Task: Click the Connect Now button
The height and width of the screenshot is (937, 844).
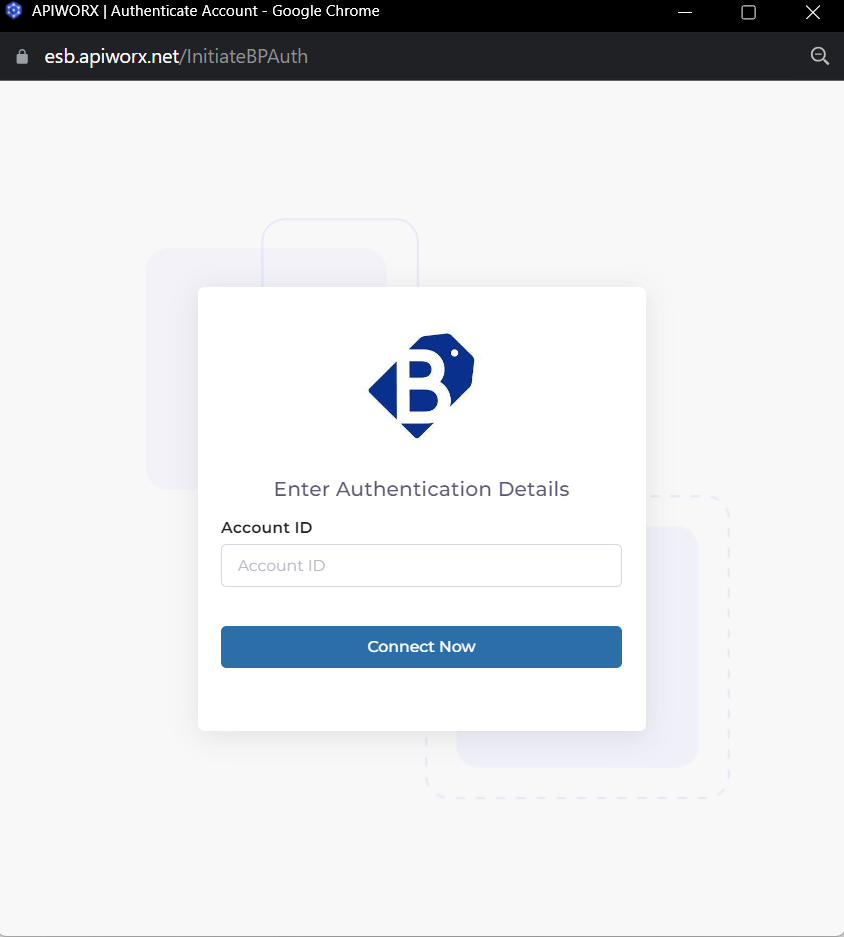Action: point(421,647)
